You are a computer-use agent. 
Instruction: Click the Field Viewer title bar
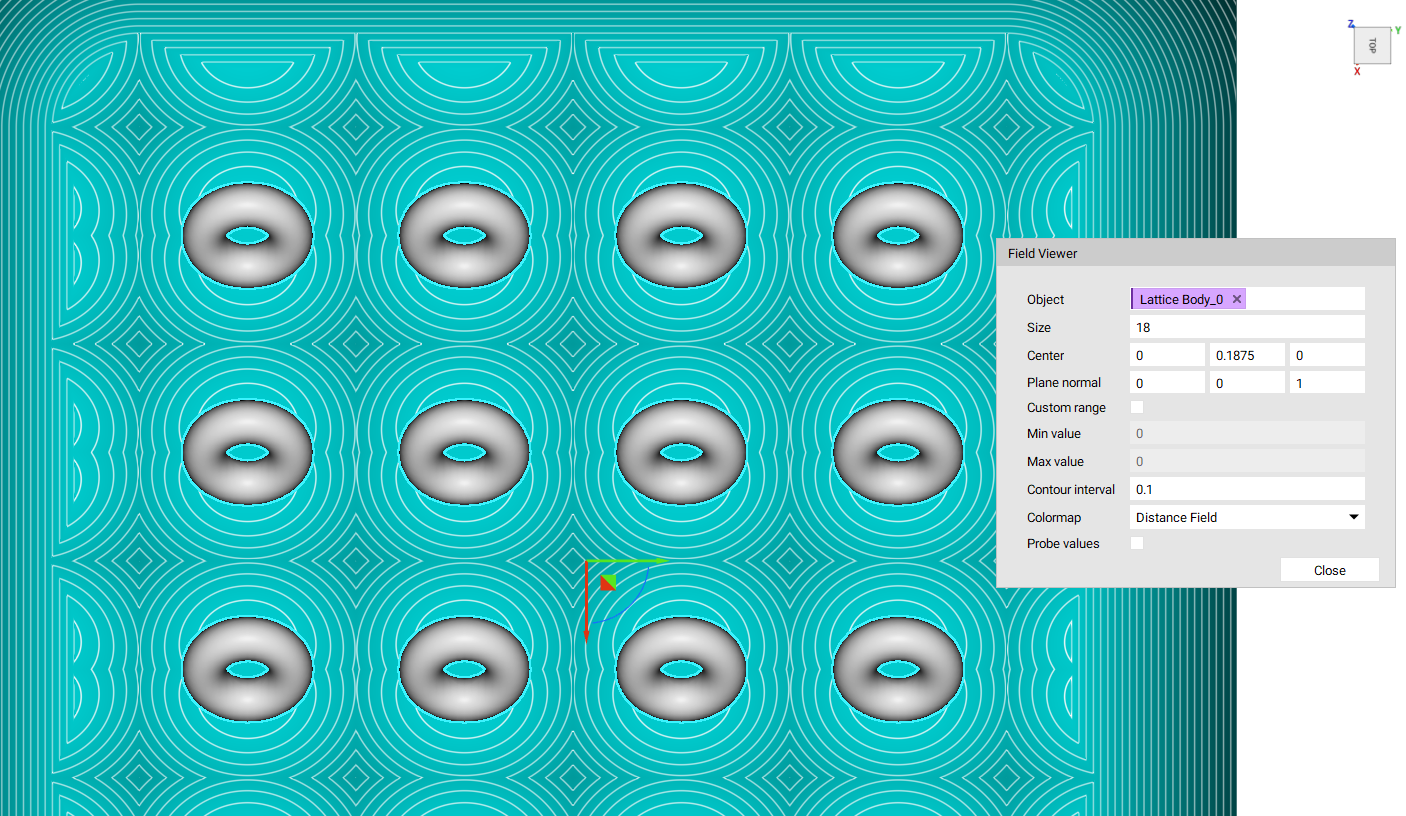click(x=1195, y=253)
